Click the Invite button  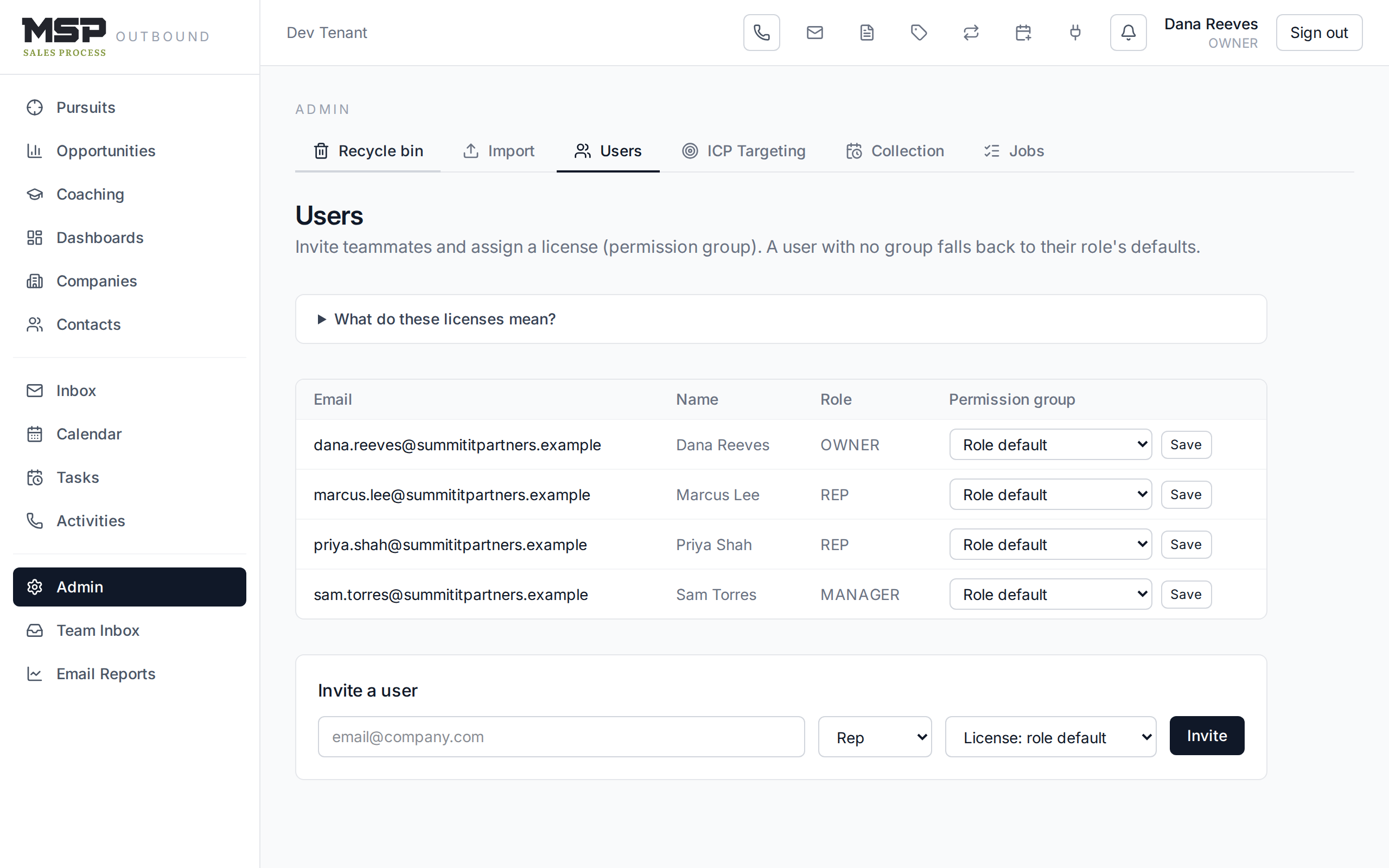click(x=1207, y=736)
